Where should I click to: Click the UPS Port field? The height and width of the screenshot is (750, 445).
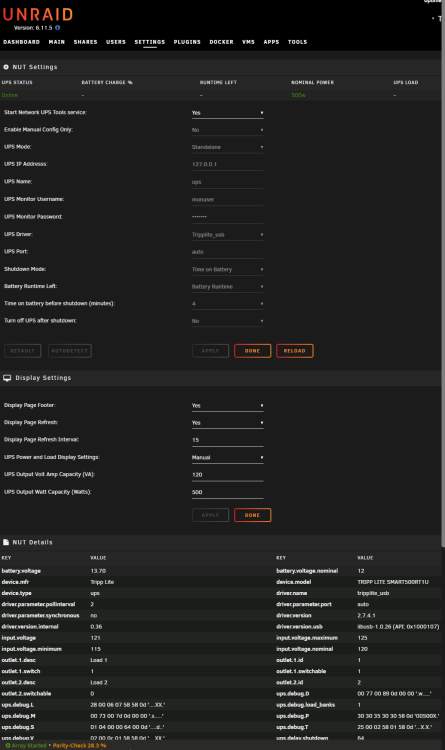click(228, 252)
